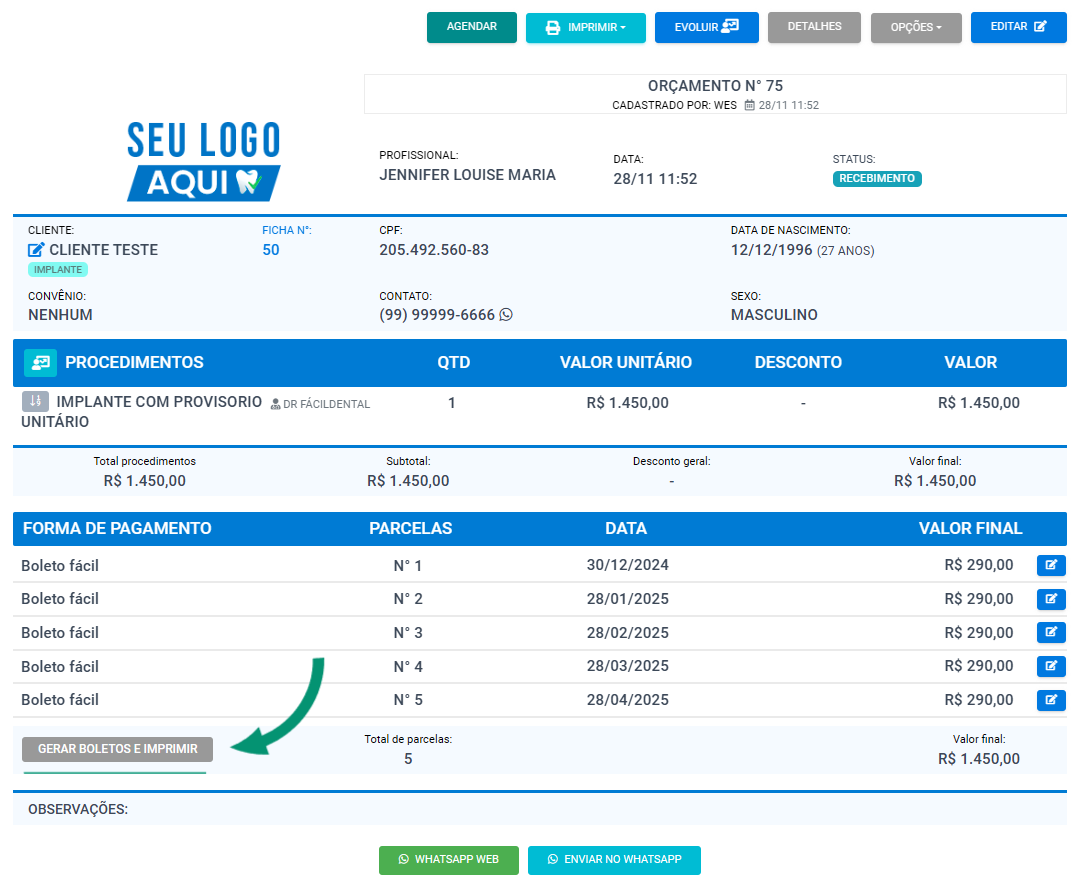Click the date 28/01/2025 in installments
The image size is (1078, 888).
(x=627, y=599)
